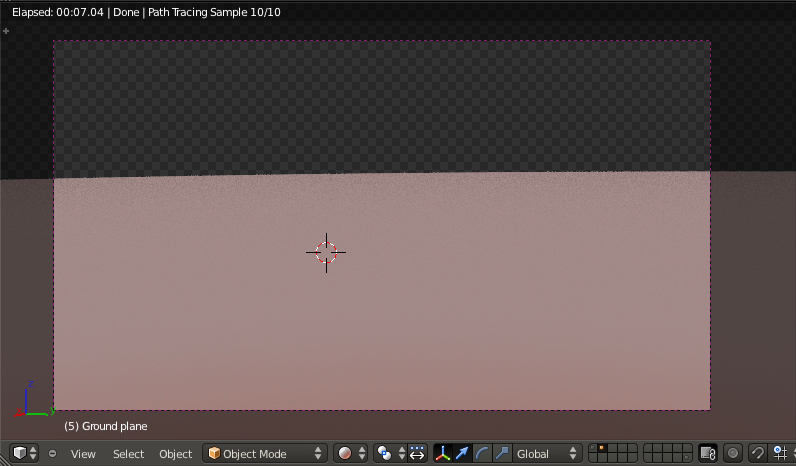Enable the translate manipulator arrow
Image resolution: width=796 pixels, height=466 pixels.
[462, 453]
